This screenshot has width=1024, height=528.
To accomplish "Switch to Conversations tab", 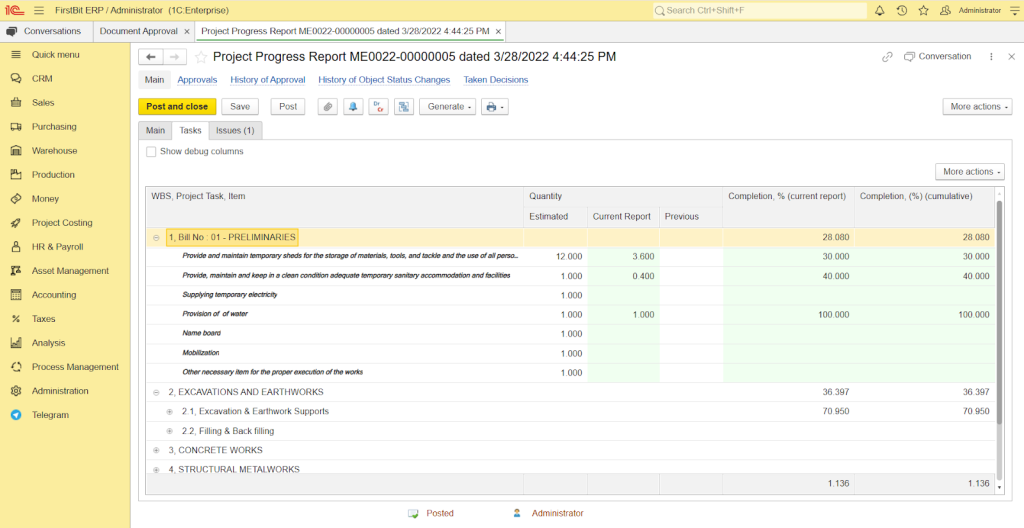I will point(46,31).
